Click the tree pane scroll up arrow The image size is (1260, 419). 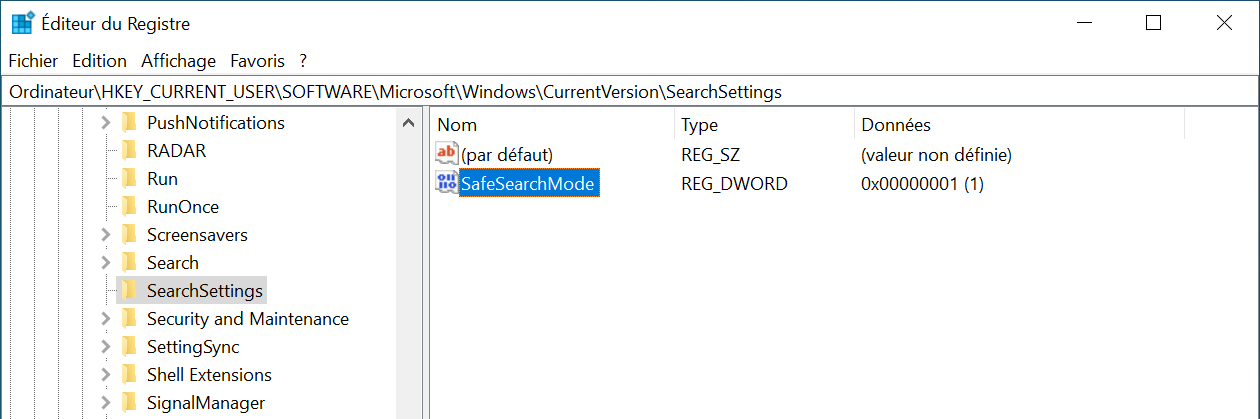(x=407, y=123)
